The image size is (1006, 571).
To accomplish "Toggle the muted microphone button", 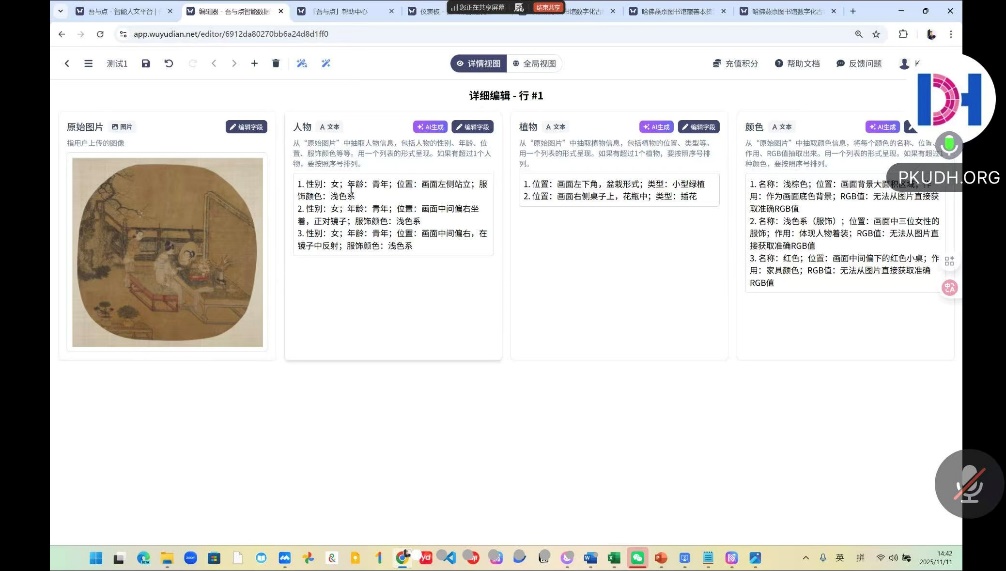I will tap(968, 484).
